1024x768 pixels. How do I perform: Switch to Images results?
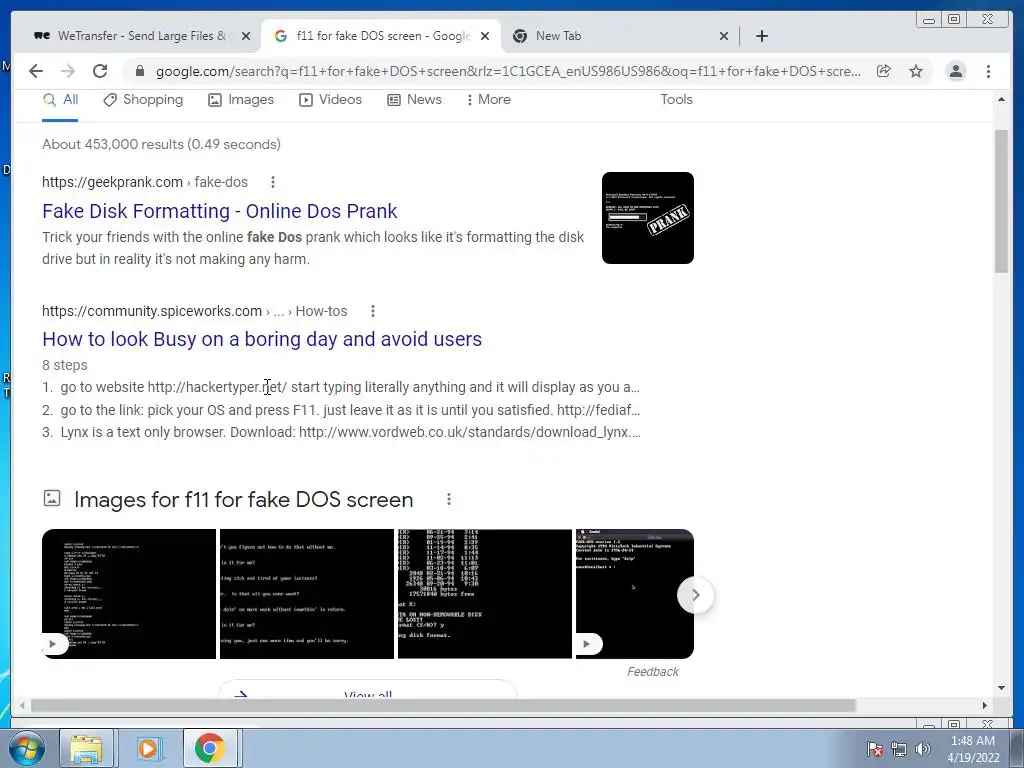click(x=241, y=100)
